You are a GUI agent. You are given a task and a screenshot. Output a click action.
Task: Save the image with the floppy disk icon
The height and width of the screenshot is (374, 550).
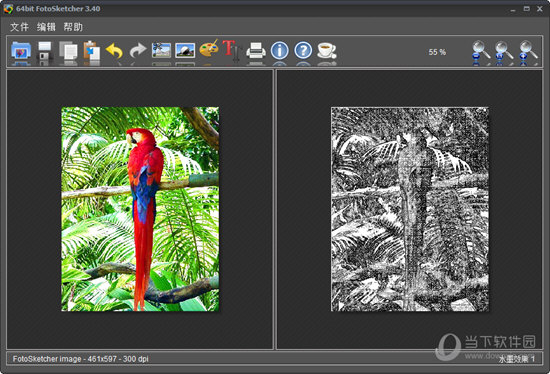coord(45,51)
